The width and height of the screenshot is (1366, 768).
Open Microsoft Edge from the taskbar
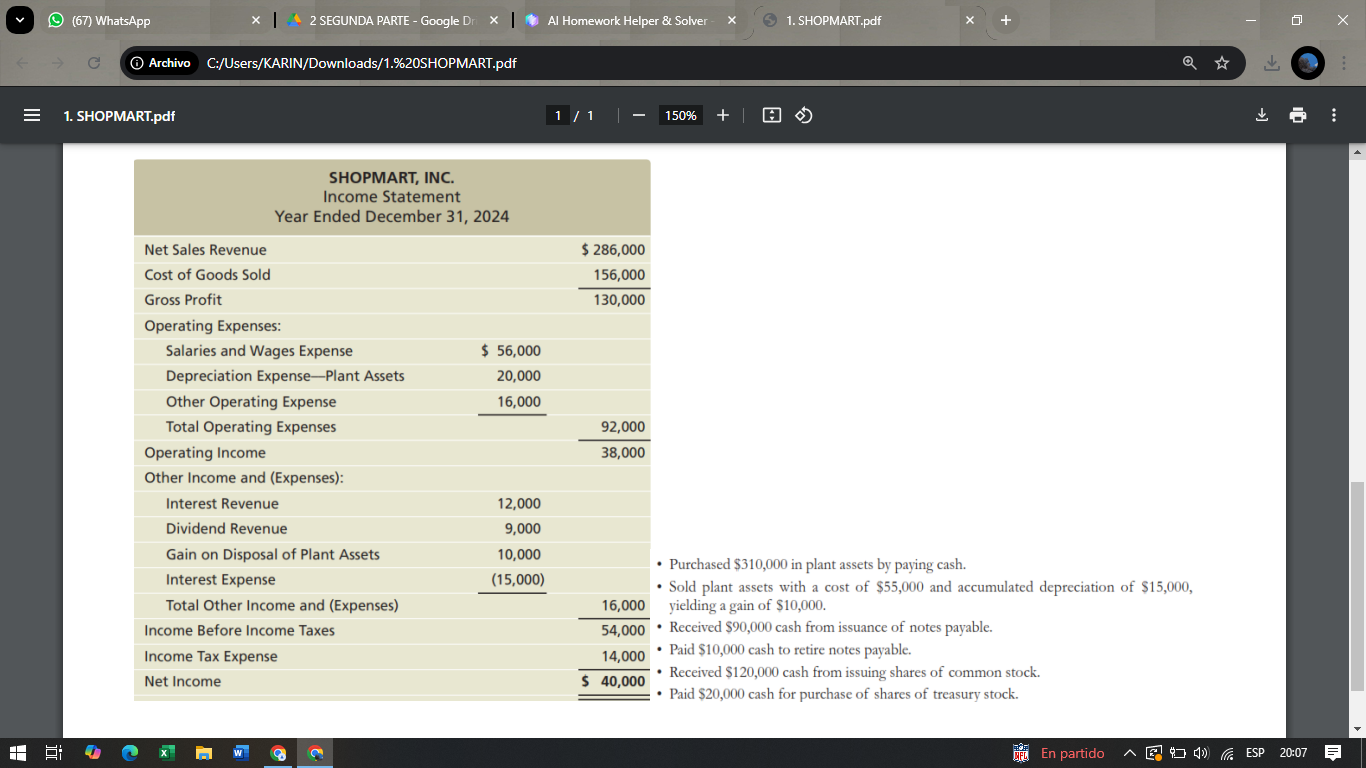(130, 753)
